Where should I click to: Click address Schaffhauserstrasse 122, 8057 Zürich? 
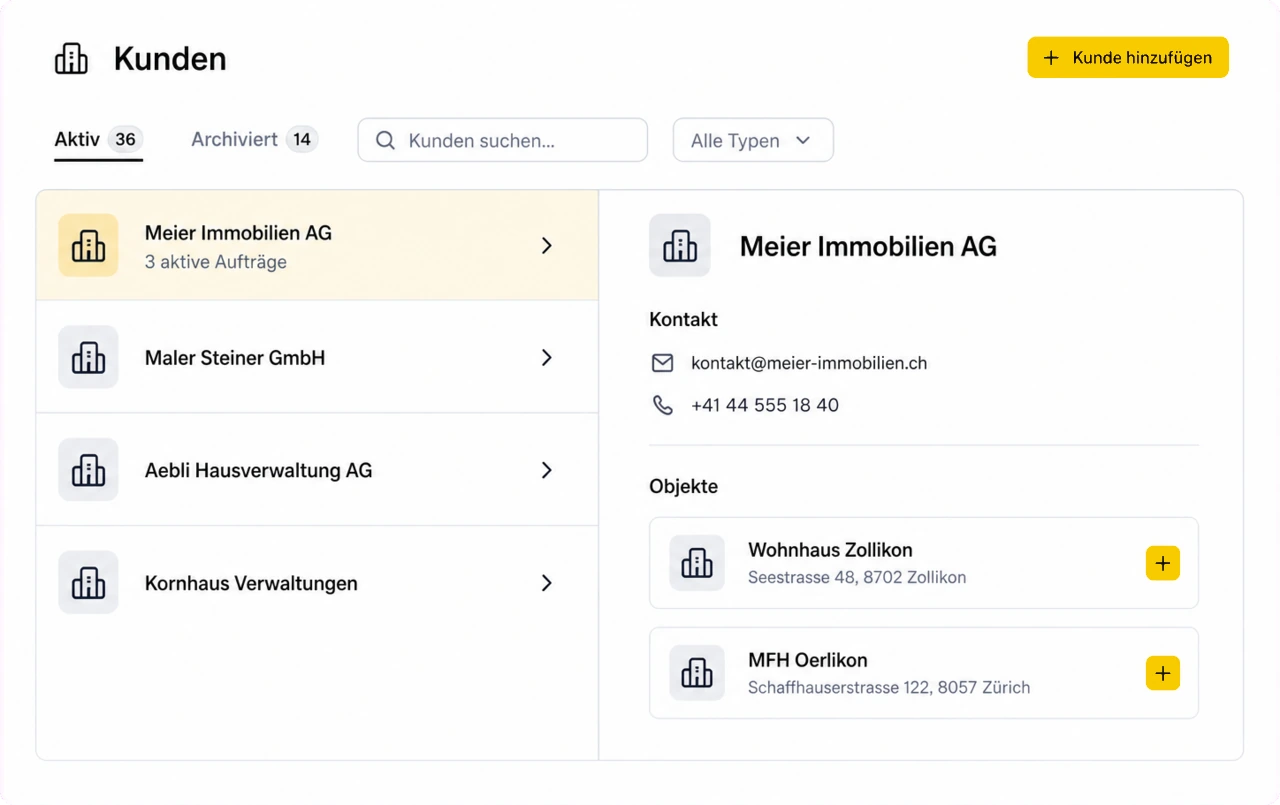coord(889,687)
